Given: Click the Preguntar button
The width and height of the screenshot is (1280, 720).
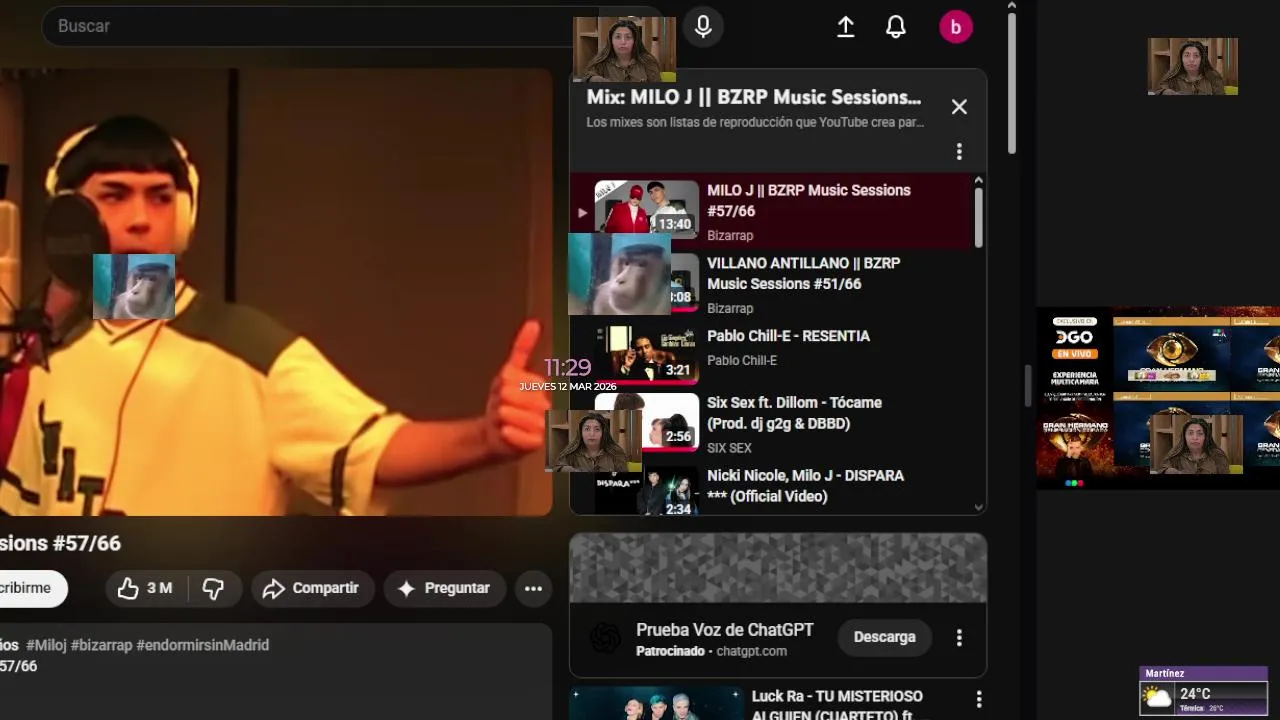Looking at the screenshot, I should pyautogui.click(x=444, y=589).
